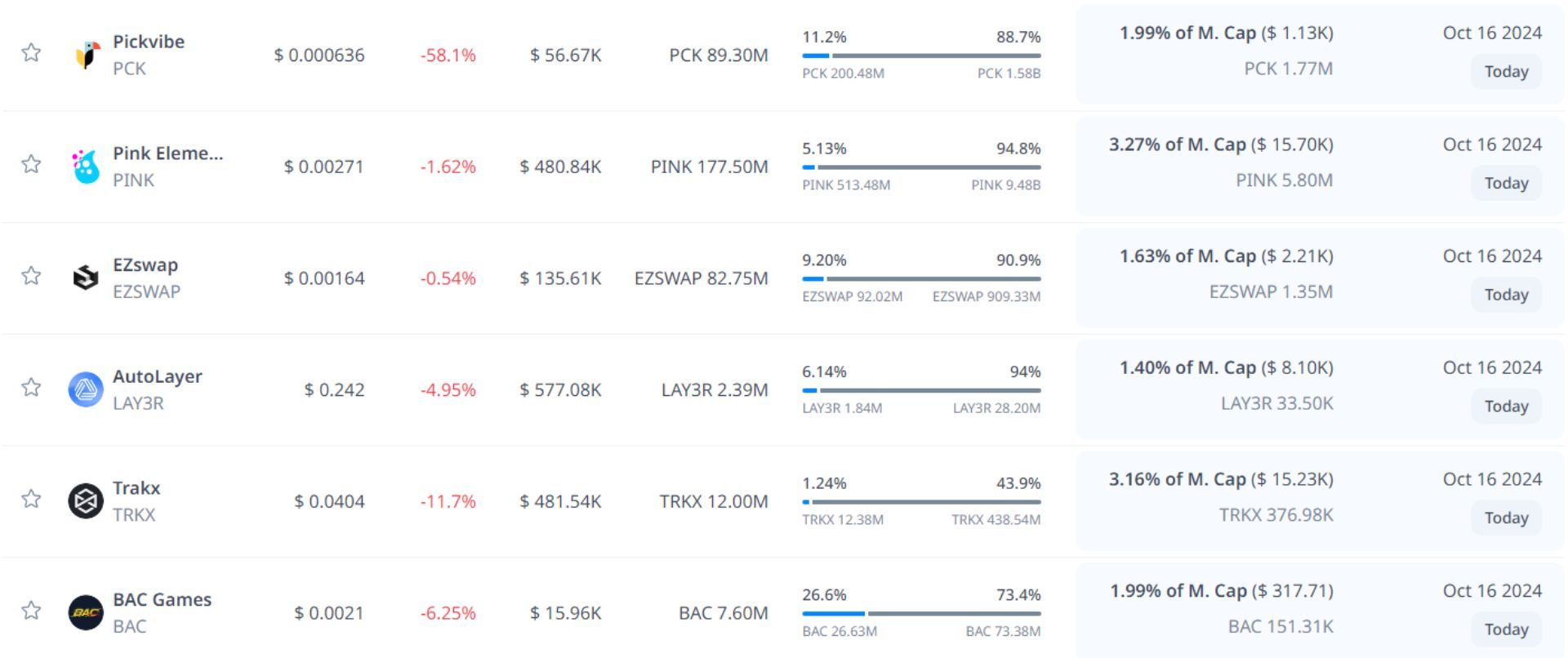This screenshot has height=658, width=1568.
Task: Star the BAC Games row
Action: coord(31,611)
